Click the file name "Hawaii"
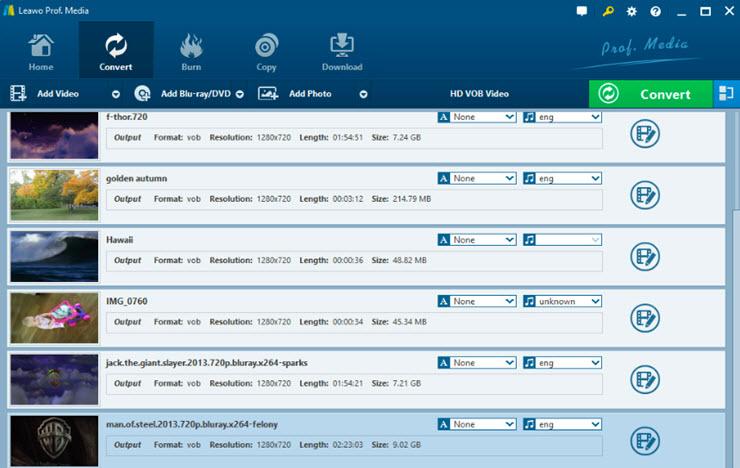The image size is (740, 468). (x=119, y=240)
